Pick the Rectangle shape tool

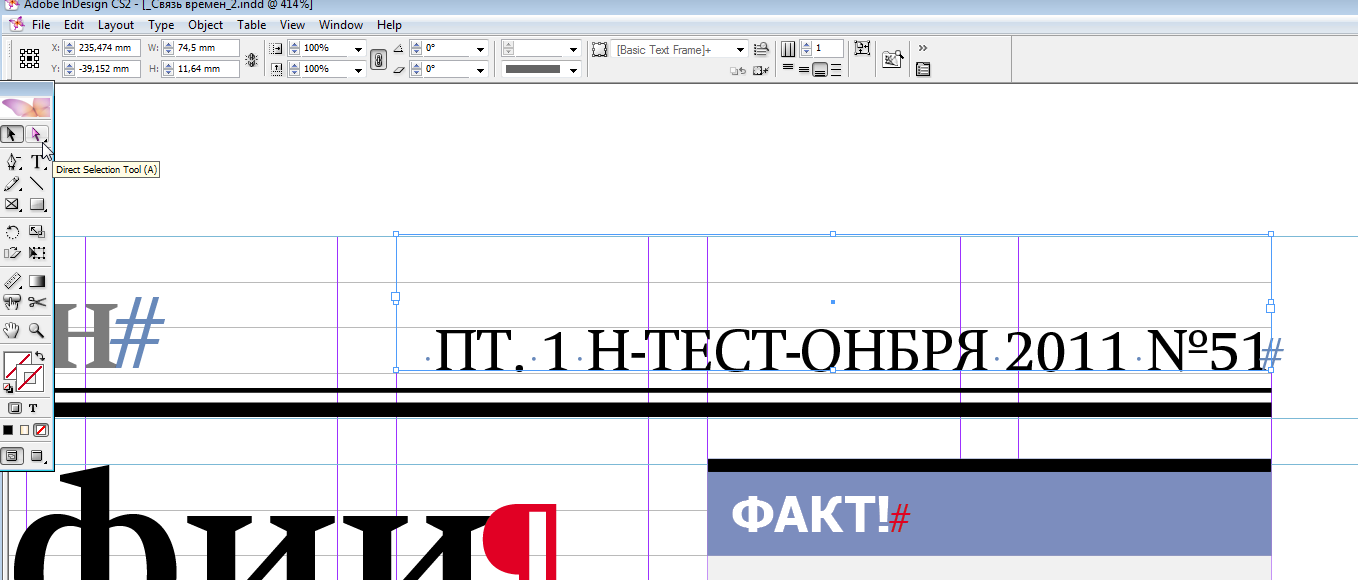pyautogui.click(x=37, y=205)
